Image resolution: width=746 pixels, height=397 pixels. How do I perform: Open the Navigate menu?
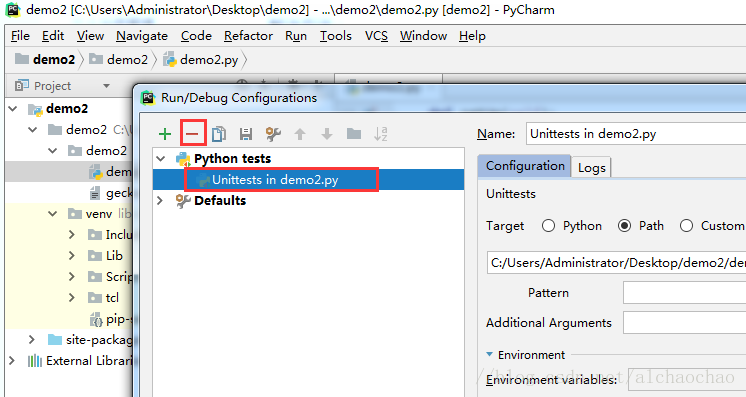pyautogui.click(x=142, y=36)
